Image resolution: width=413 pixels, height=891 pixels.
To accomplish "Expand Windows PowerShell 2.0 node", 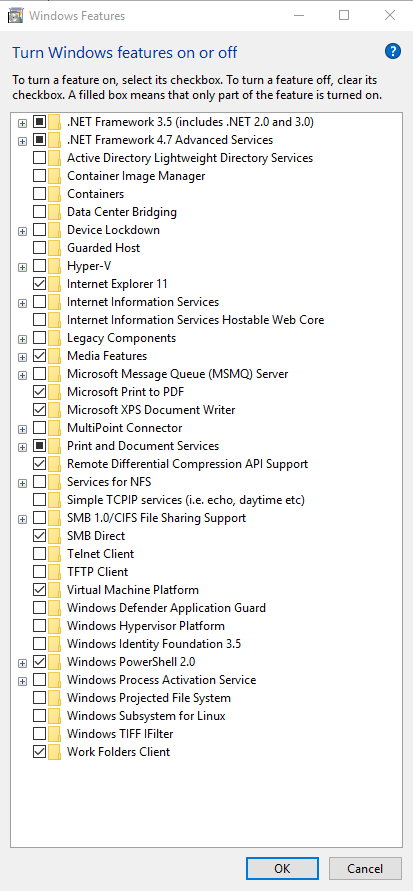I will click(22, 663).
